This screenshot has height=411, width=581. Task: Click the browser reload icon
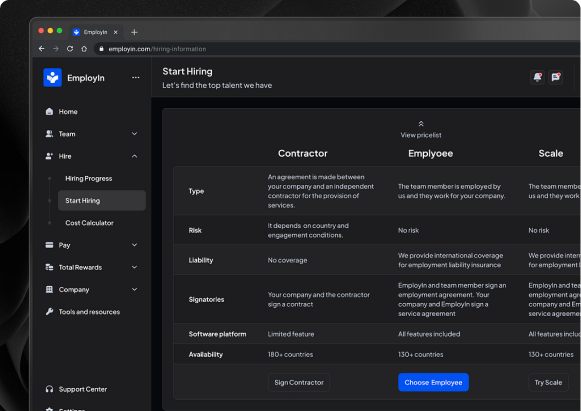tap(70, 49)
